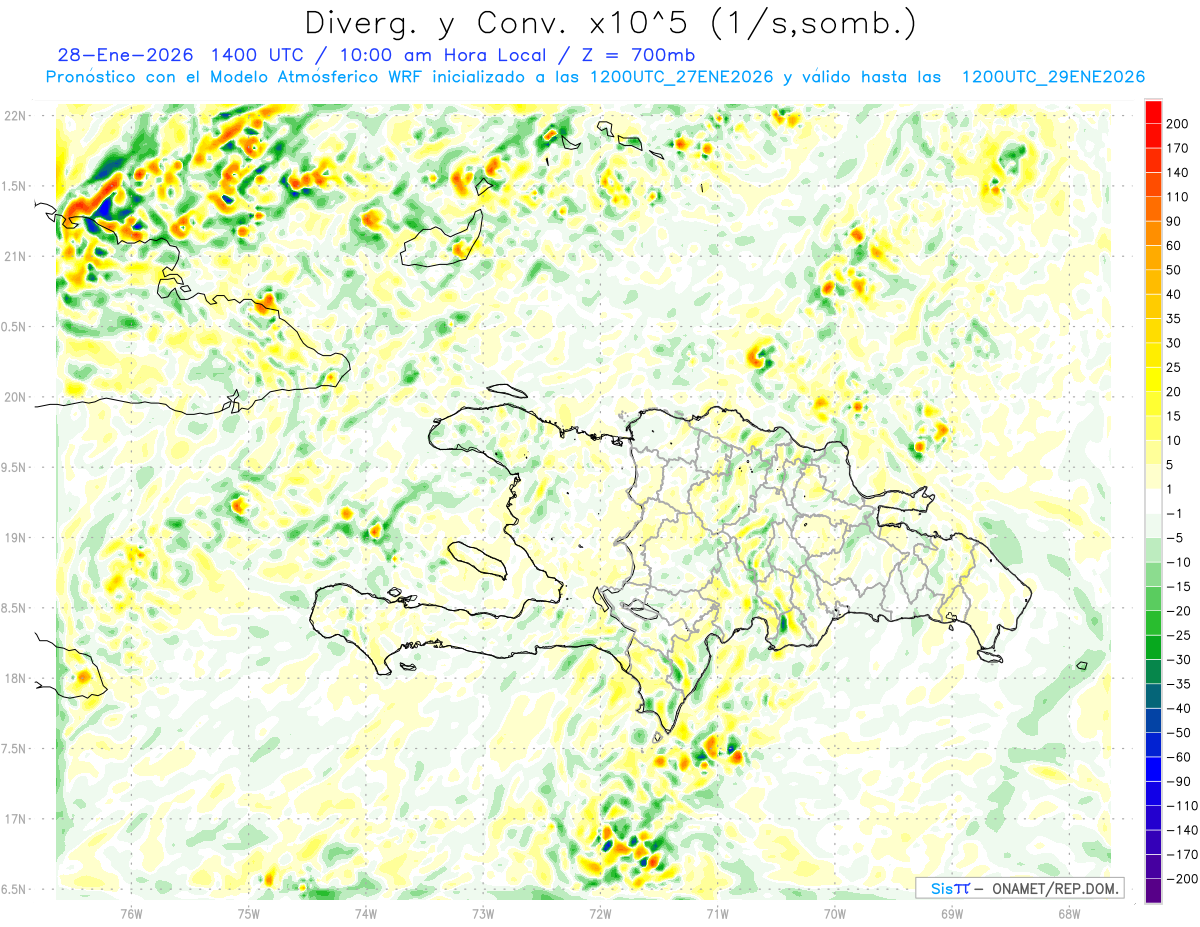The image size is (1200, 927).
Task: Click the positive "90" color scale value
Action: click(x=1175, y=221)
